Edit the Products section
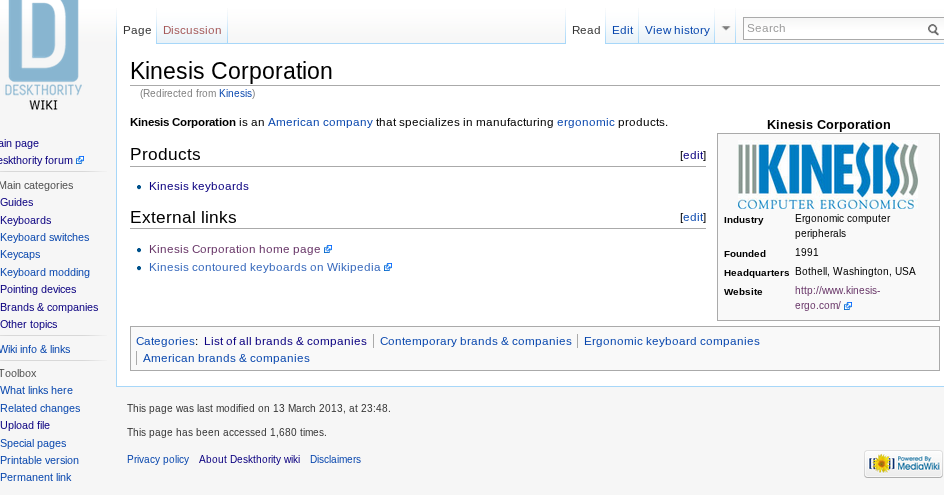This screenshot has height=495, width=944. 693,155
